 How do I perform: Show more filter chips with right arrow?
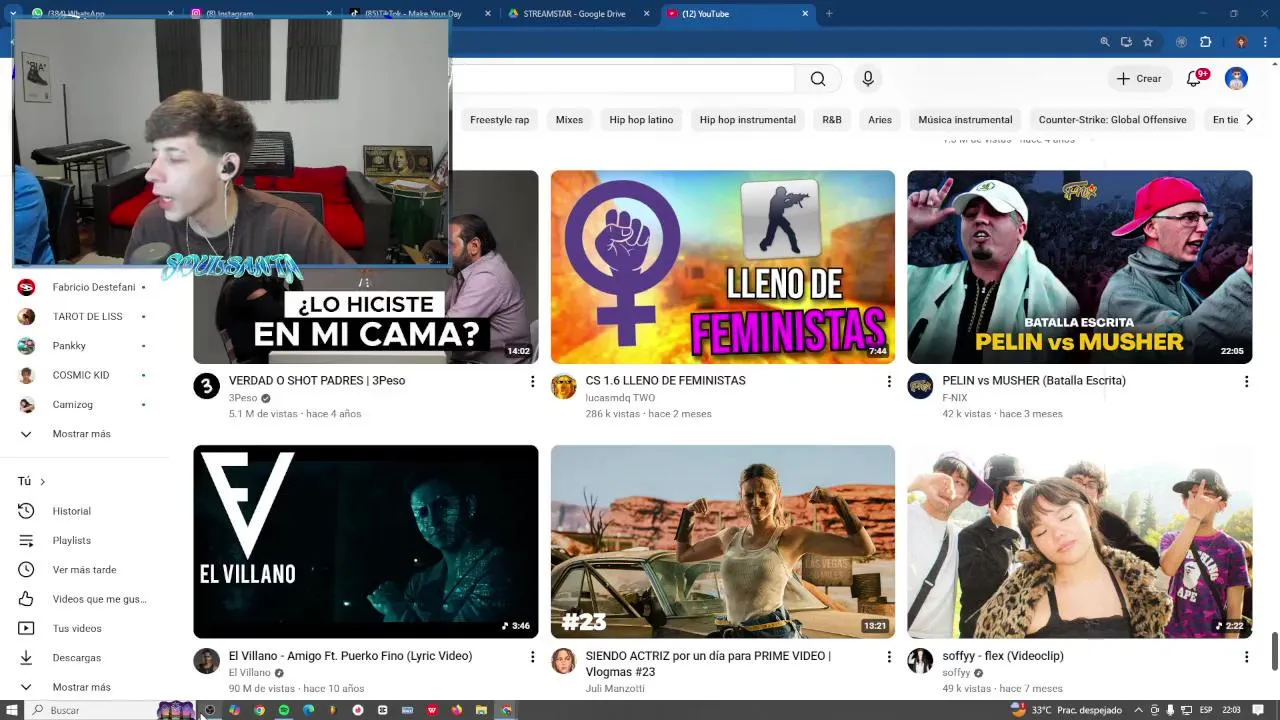coord(1249,120)
